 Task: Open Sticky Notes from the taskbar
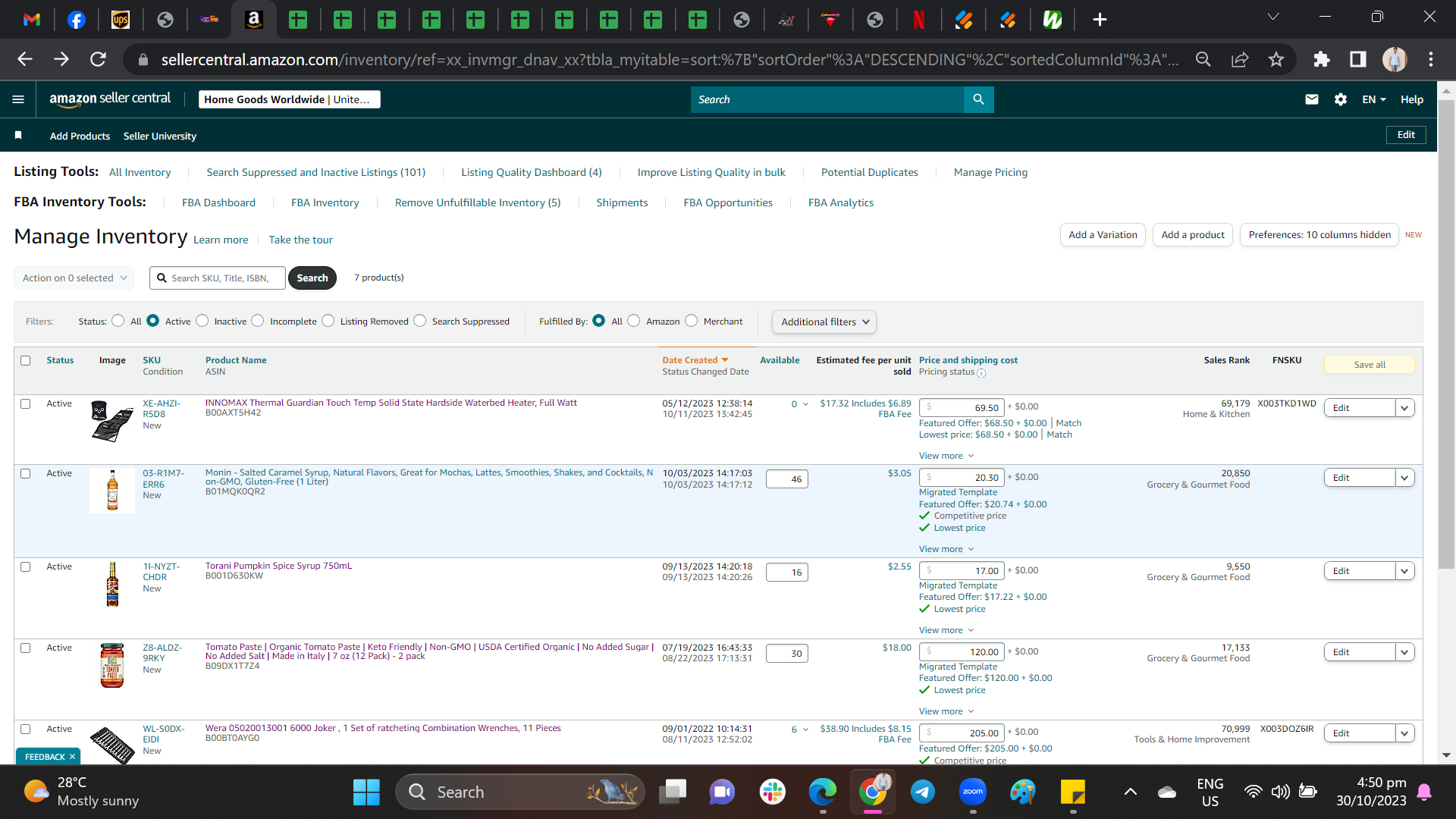point(1073,792)
